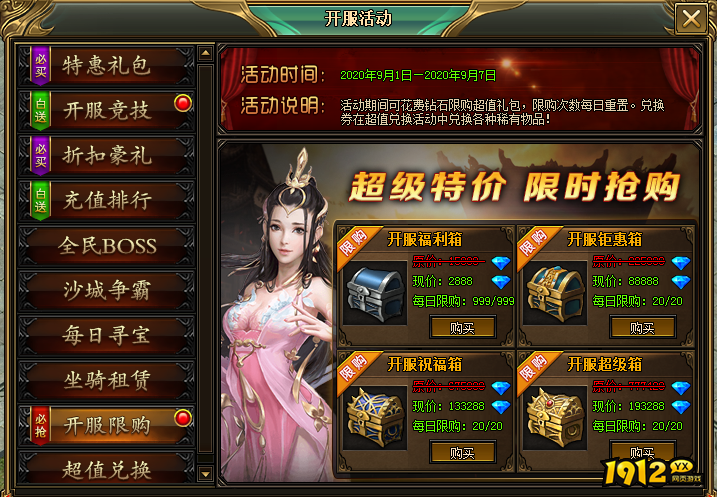Click the red notification dot on 开服限购
The width and height of the screenshot is (717, 497).
coord(183,418)
